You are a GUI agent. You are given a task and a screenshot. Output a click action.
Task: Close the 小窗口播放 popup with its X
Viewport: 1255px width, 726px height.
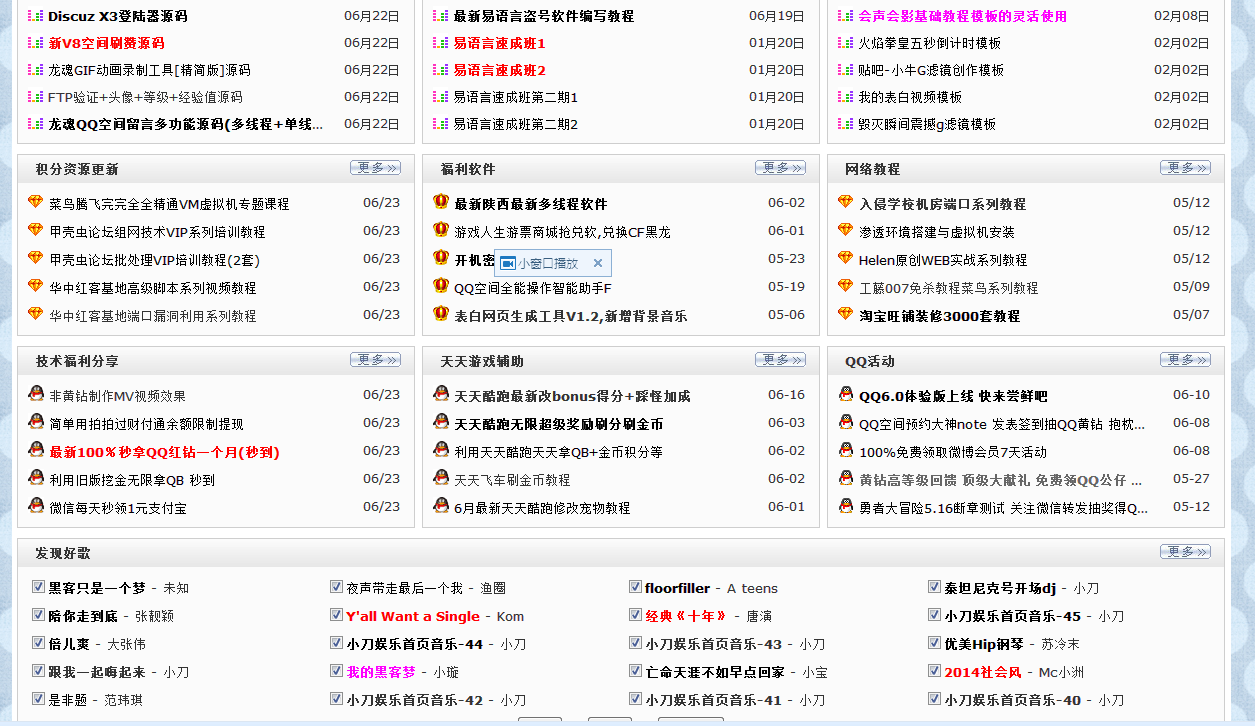pyautogui.click(x=598, y=264)
